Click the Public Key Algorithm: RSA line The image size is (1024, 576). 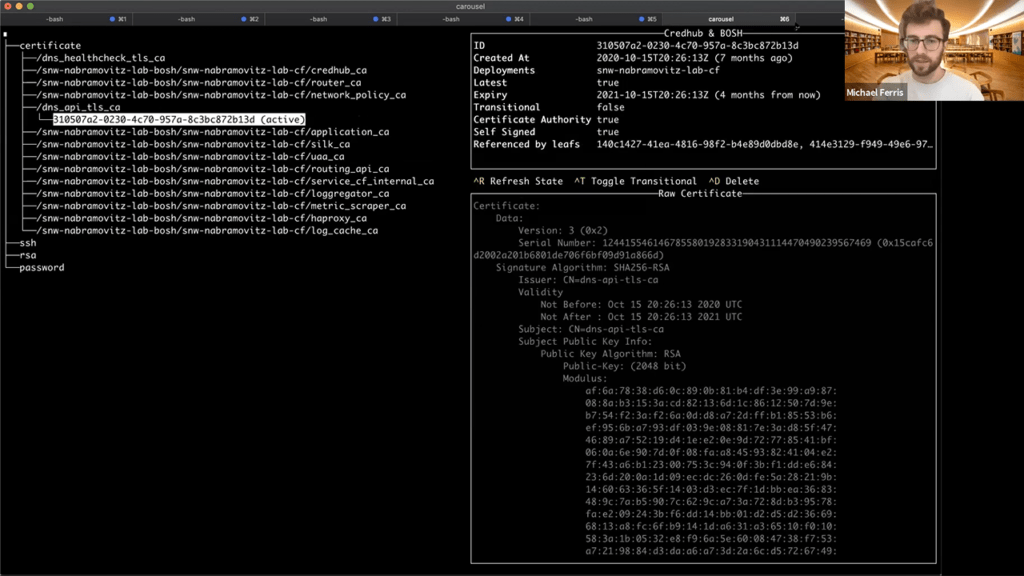[x=611, y=354]
